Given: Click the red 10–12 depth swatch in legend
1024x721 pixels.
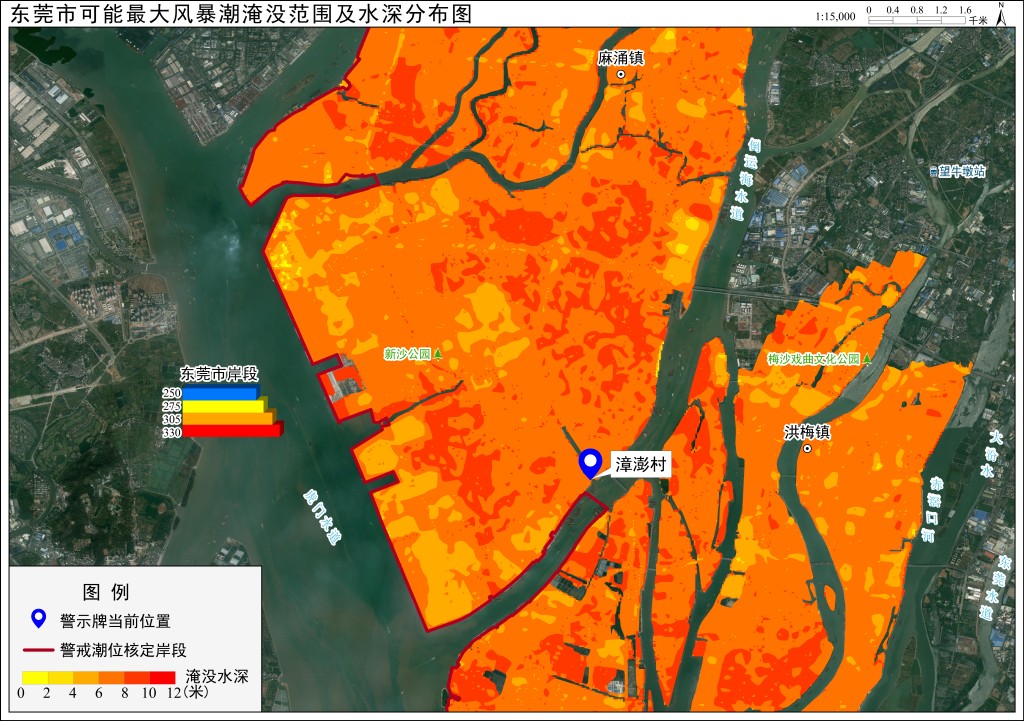Looking at the screenshot, I should 163,678.
